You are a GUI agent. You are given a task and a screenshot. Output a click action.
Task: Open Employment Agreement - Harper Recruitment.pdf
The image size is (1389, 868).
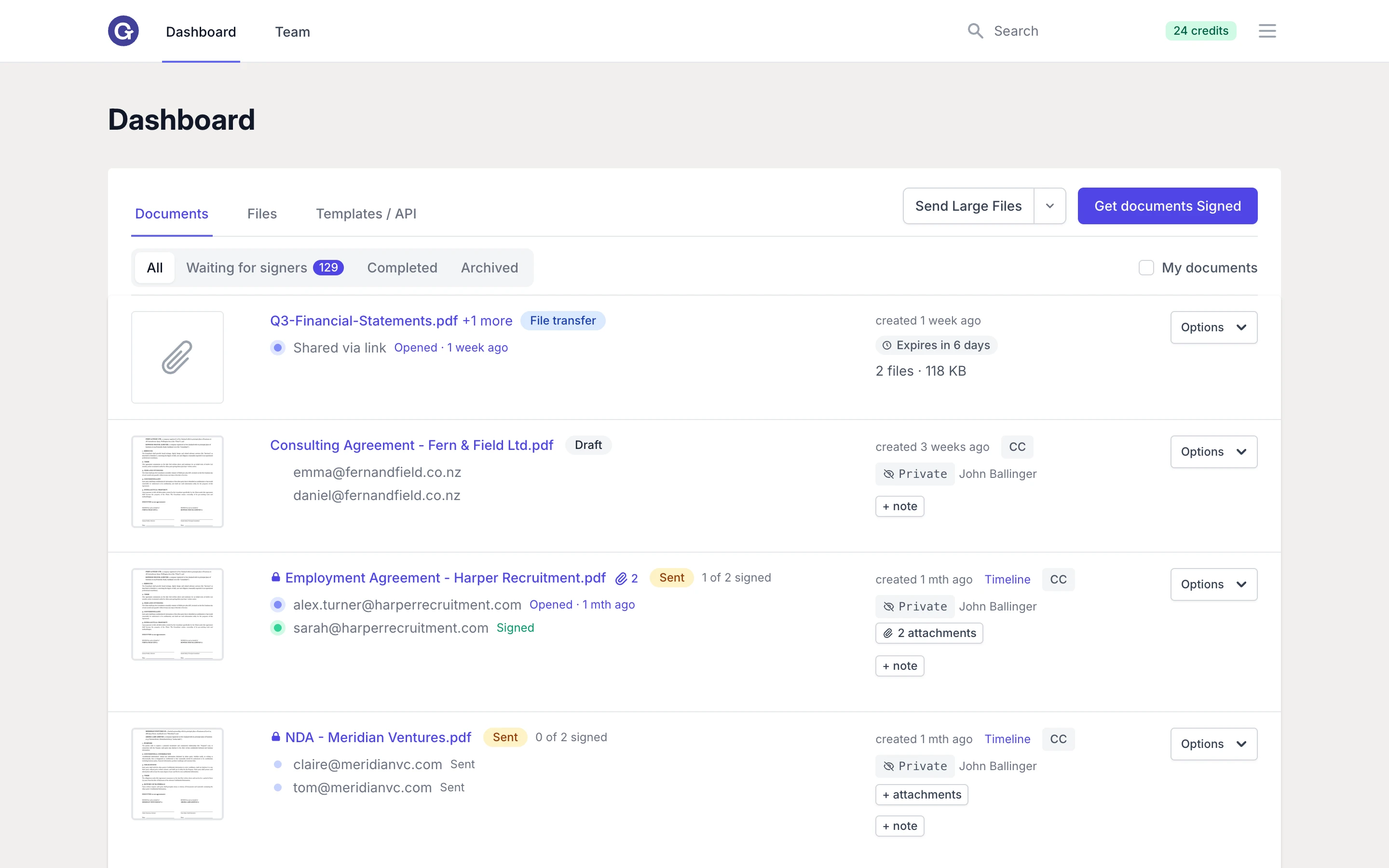(446, 578)
